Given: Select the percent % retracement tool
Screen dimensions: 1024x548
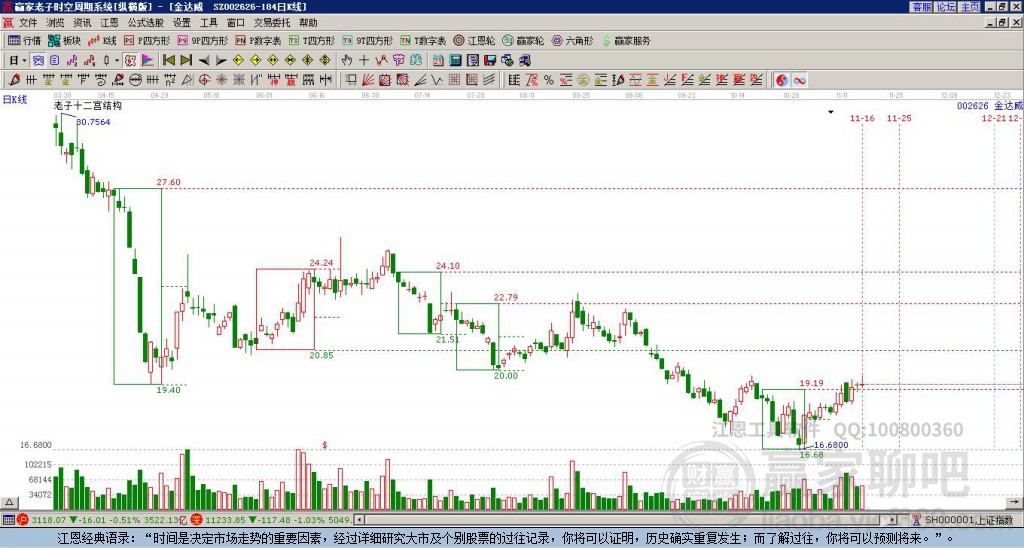Looking at the screenshot, I should [549, 80].
